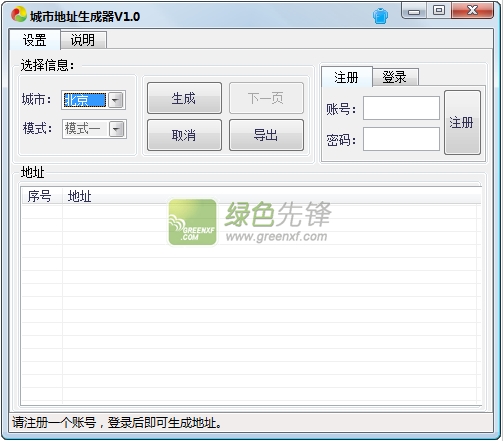Select the 注册 tab in account panel
This screenshot has width=503, height=441.
[x=346, y=77]
